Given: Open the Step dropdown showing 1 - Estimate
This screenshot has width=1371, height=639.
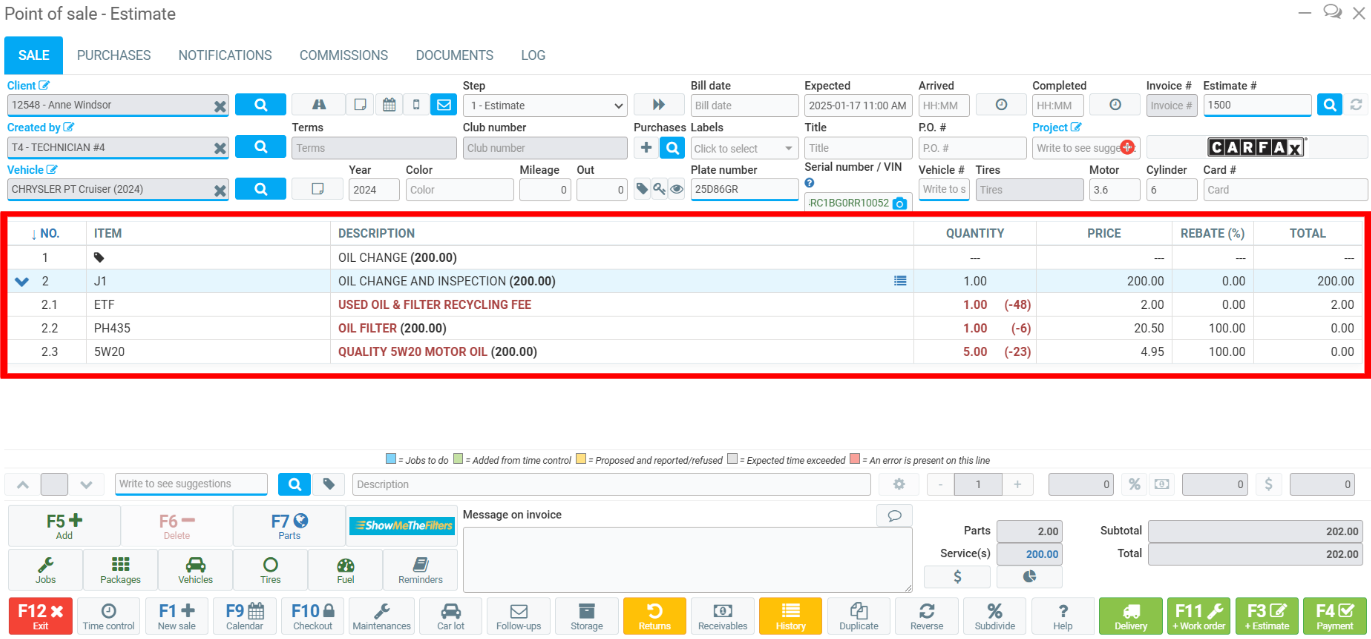Looking at the screenshot, I should [x=545, y=105].
